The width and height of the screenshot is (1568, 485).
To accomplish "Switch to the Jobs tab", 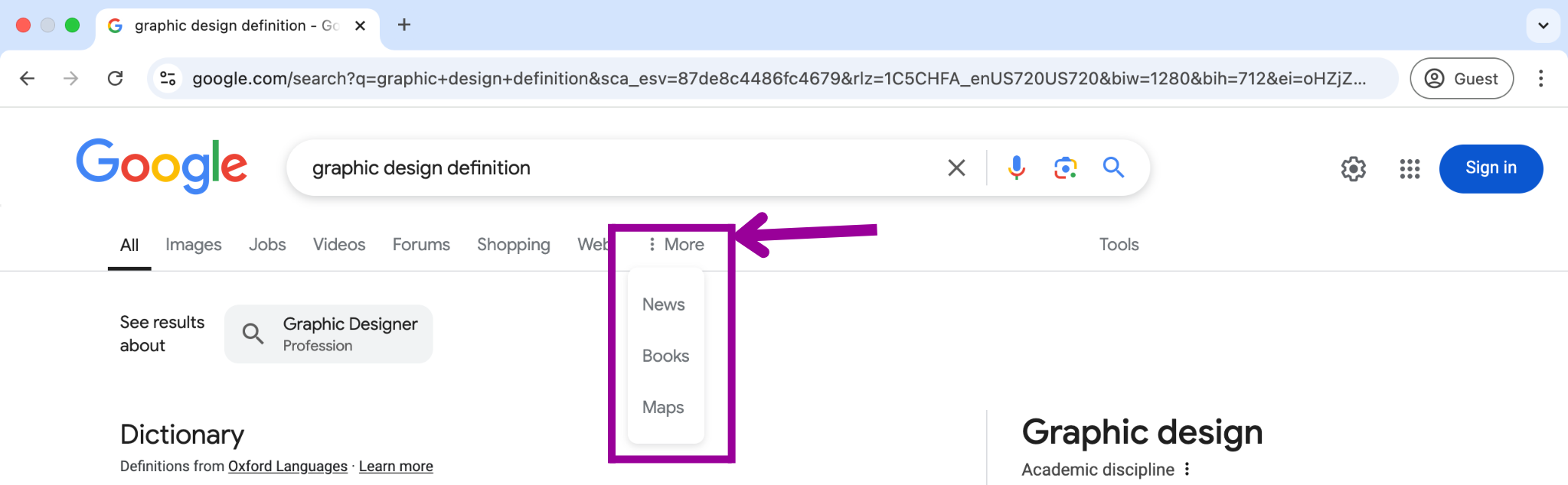I will (x=267, y=245).
